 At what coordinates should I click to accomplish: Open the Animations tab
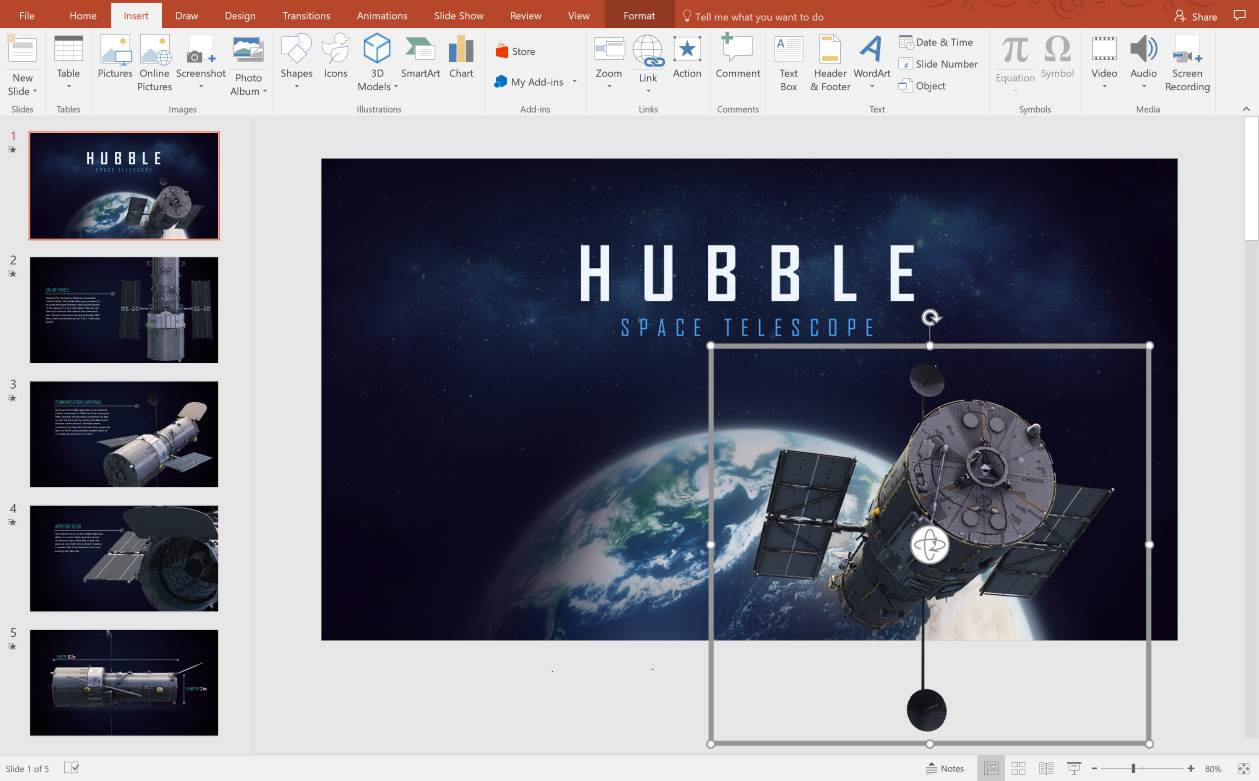(381, 15)
